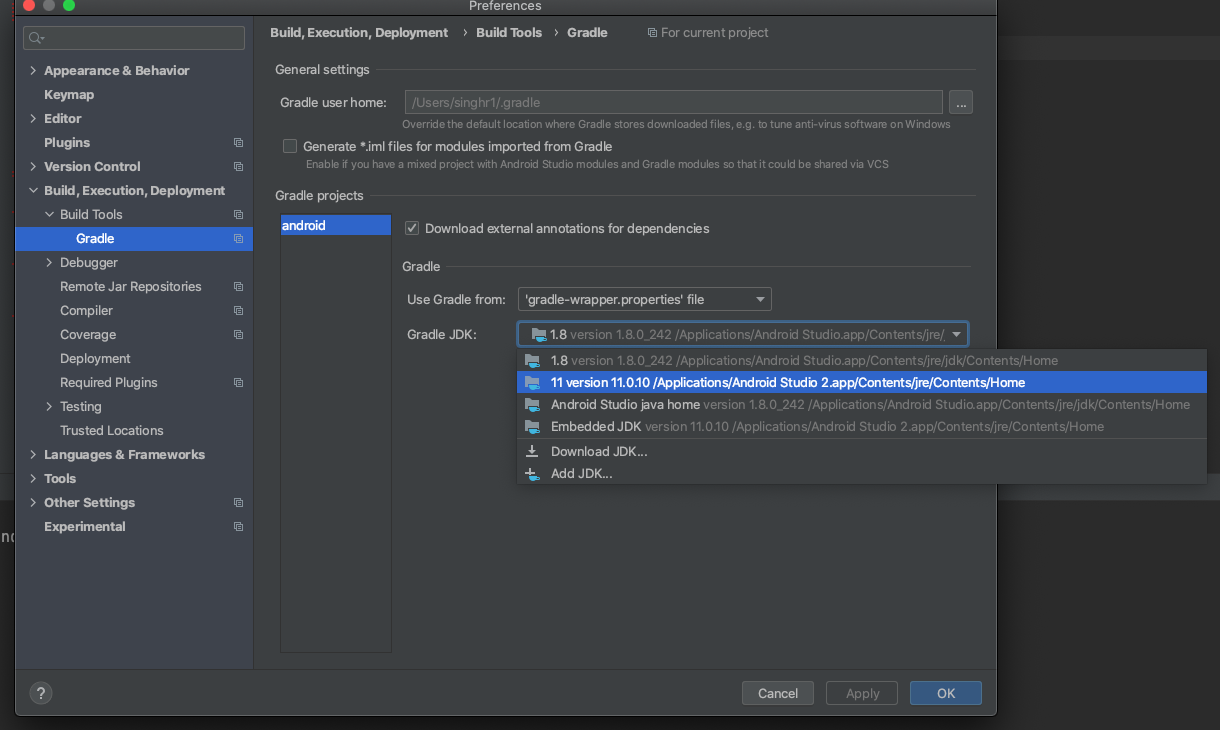Click folder icon beside Embedded JDK entry
This screenshot has height=730, width=1220.
pyautogui.click(x=532, y=427)
